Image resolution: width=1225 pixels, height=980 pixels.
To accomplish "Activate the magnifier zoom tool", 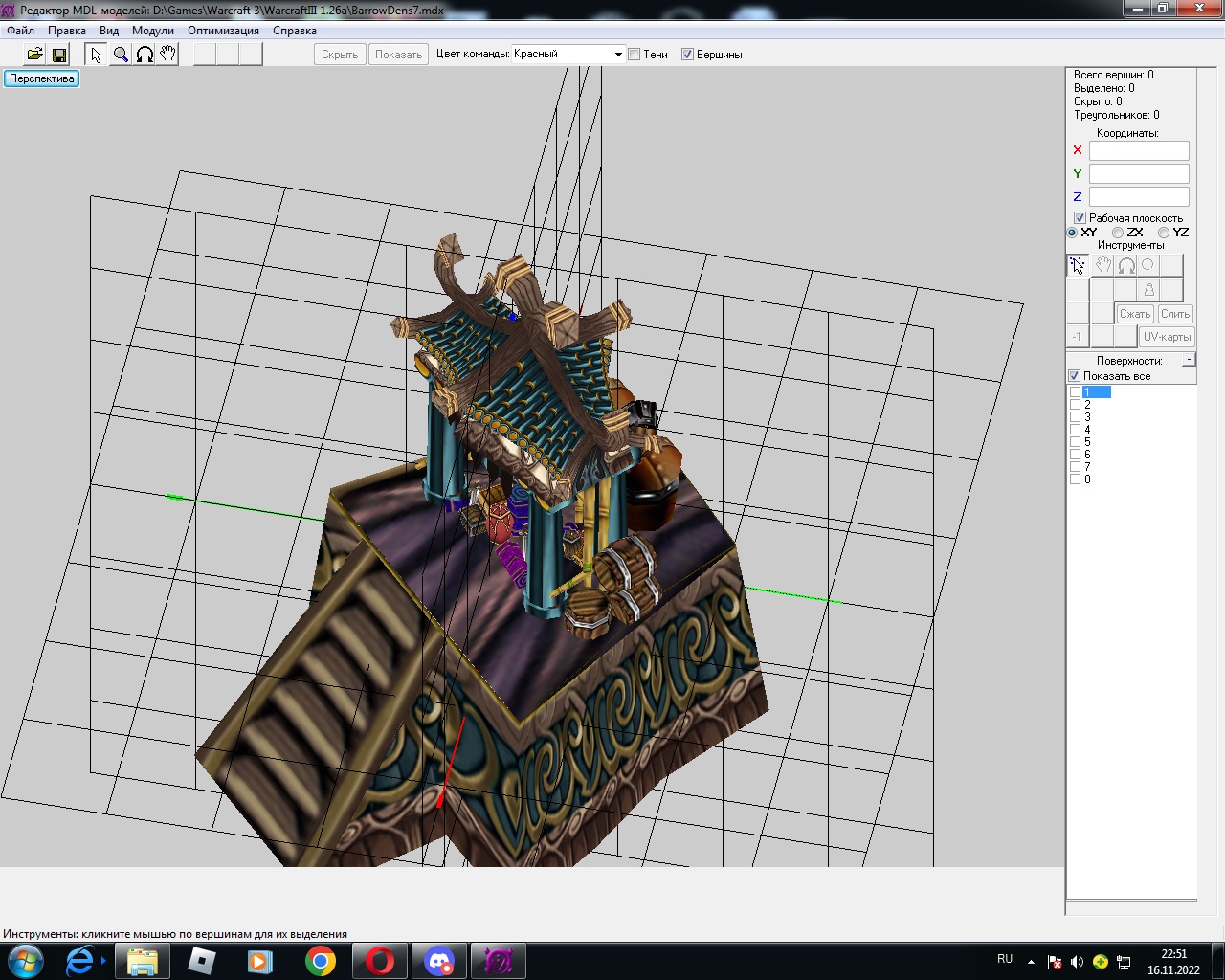I will pos(121,55).
